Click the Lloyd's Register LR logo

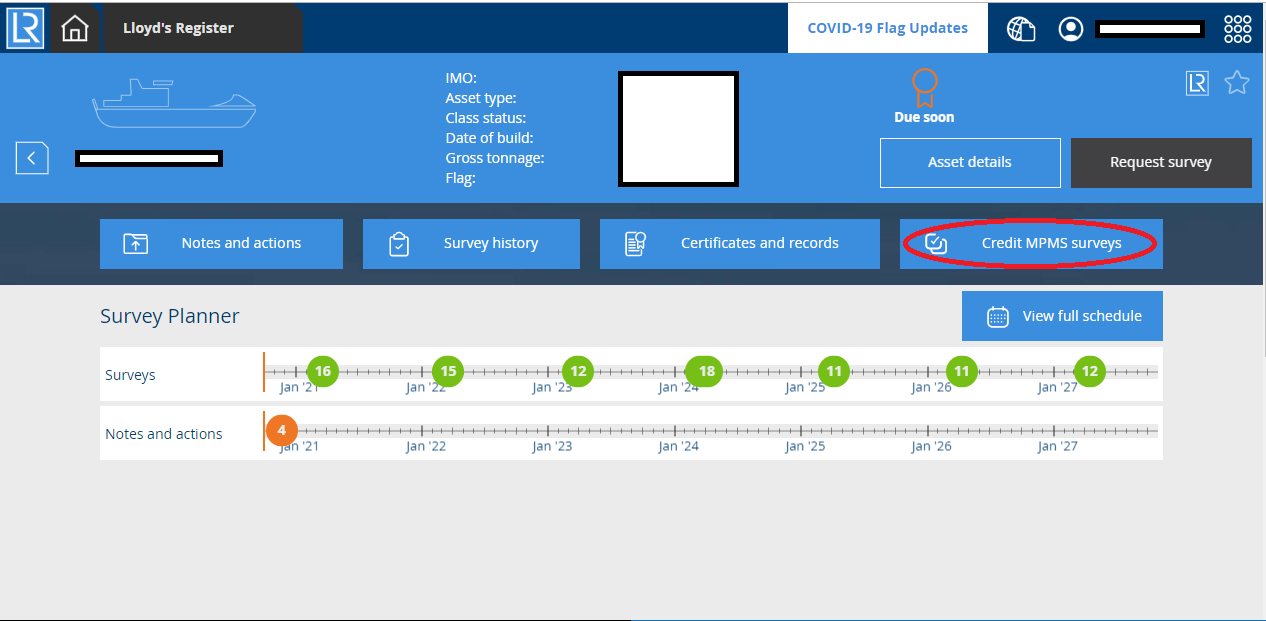point(24,28)
